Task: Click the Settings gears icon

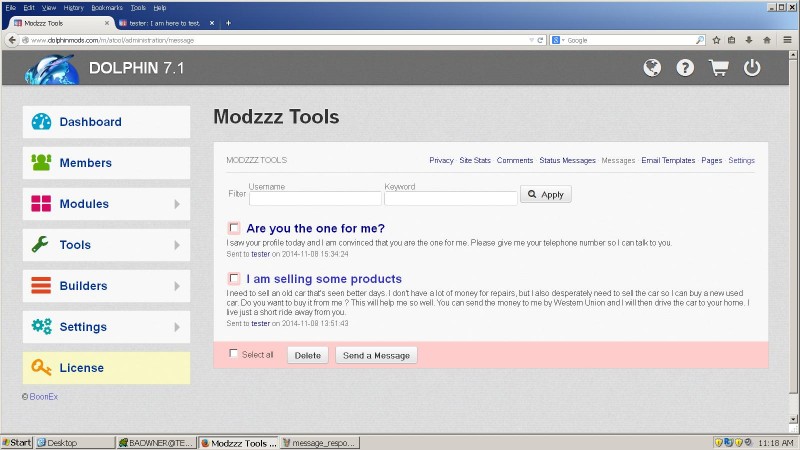Action: click(41, 326)
